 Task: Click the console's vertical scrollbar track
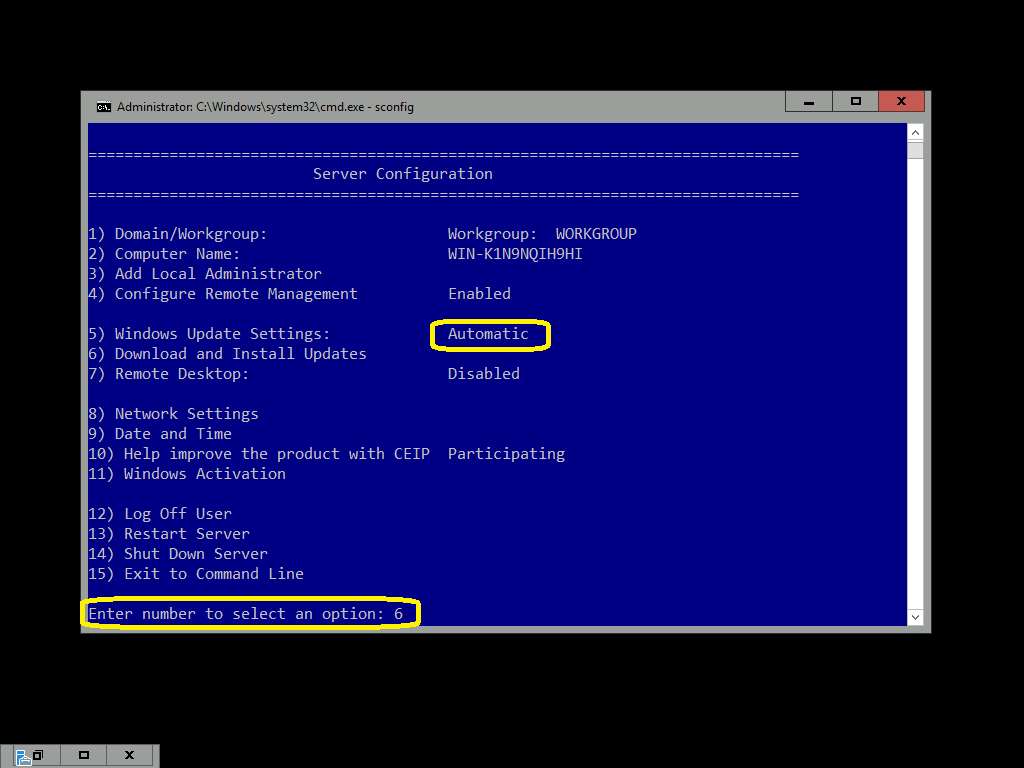coord(914,380)
